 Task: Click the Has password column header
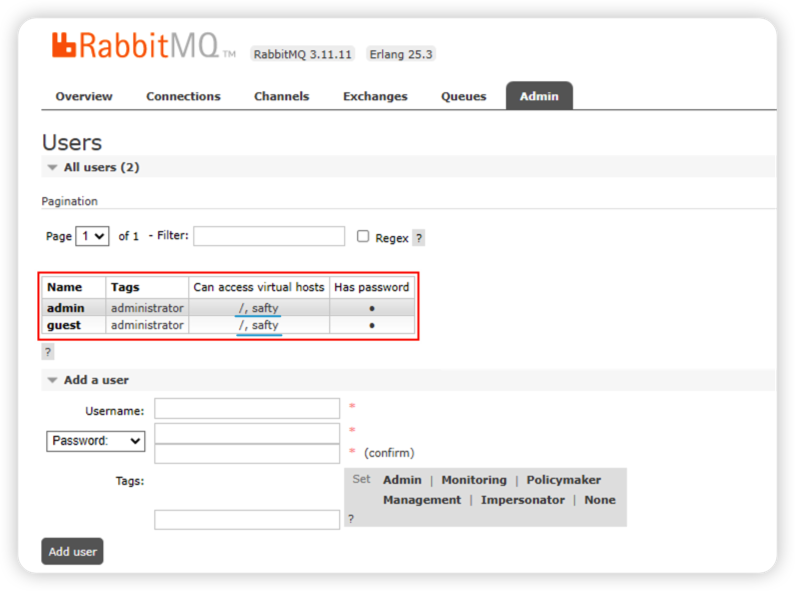tap(372, 287)
